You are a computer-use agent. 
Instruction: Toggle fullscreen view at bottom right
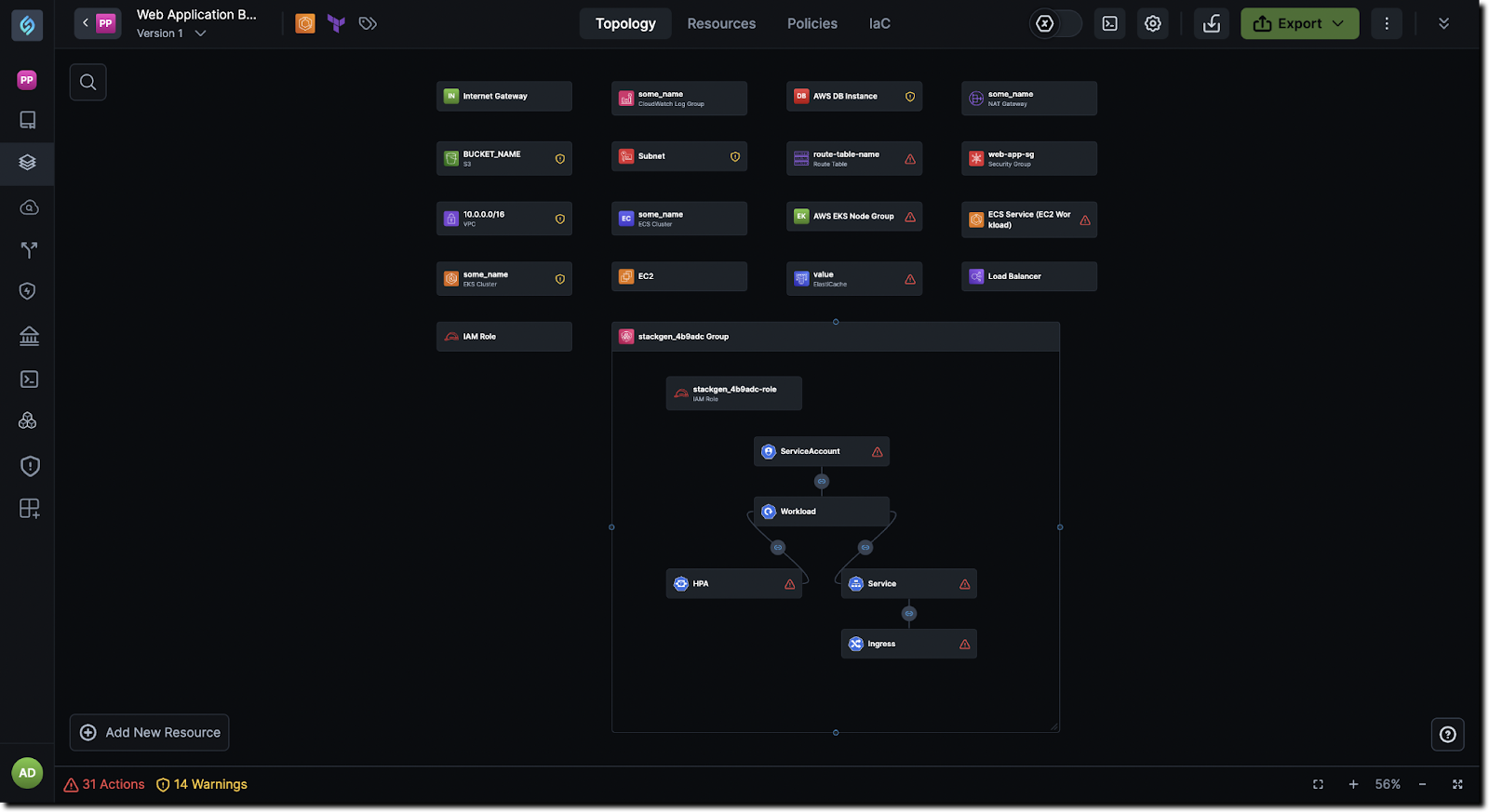coord(1457,784)
